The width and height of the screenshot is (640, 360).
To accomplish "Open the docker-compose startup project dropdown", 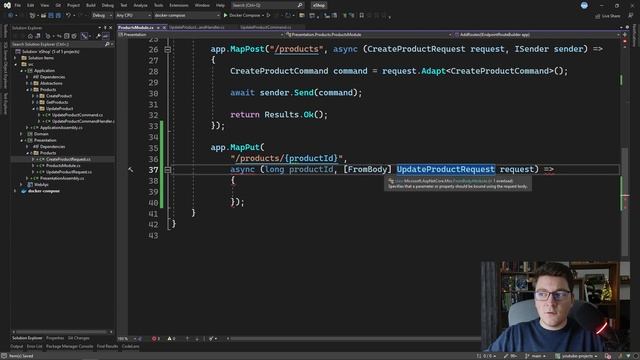I will click(x=187, y=16).
